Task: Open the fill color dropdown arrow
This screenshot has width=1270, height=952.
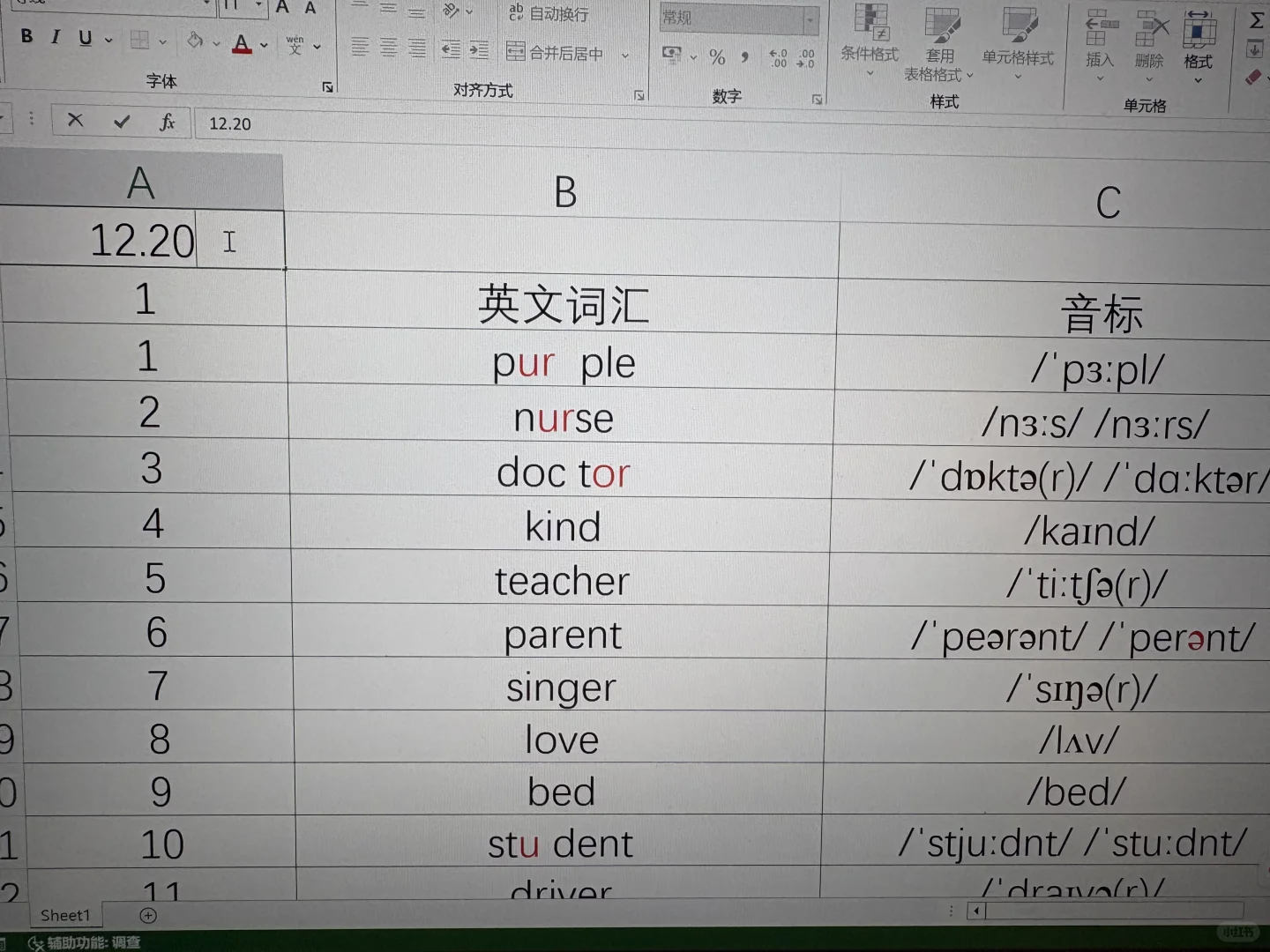Action: point(216,41)
